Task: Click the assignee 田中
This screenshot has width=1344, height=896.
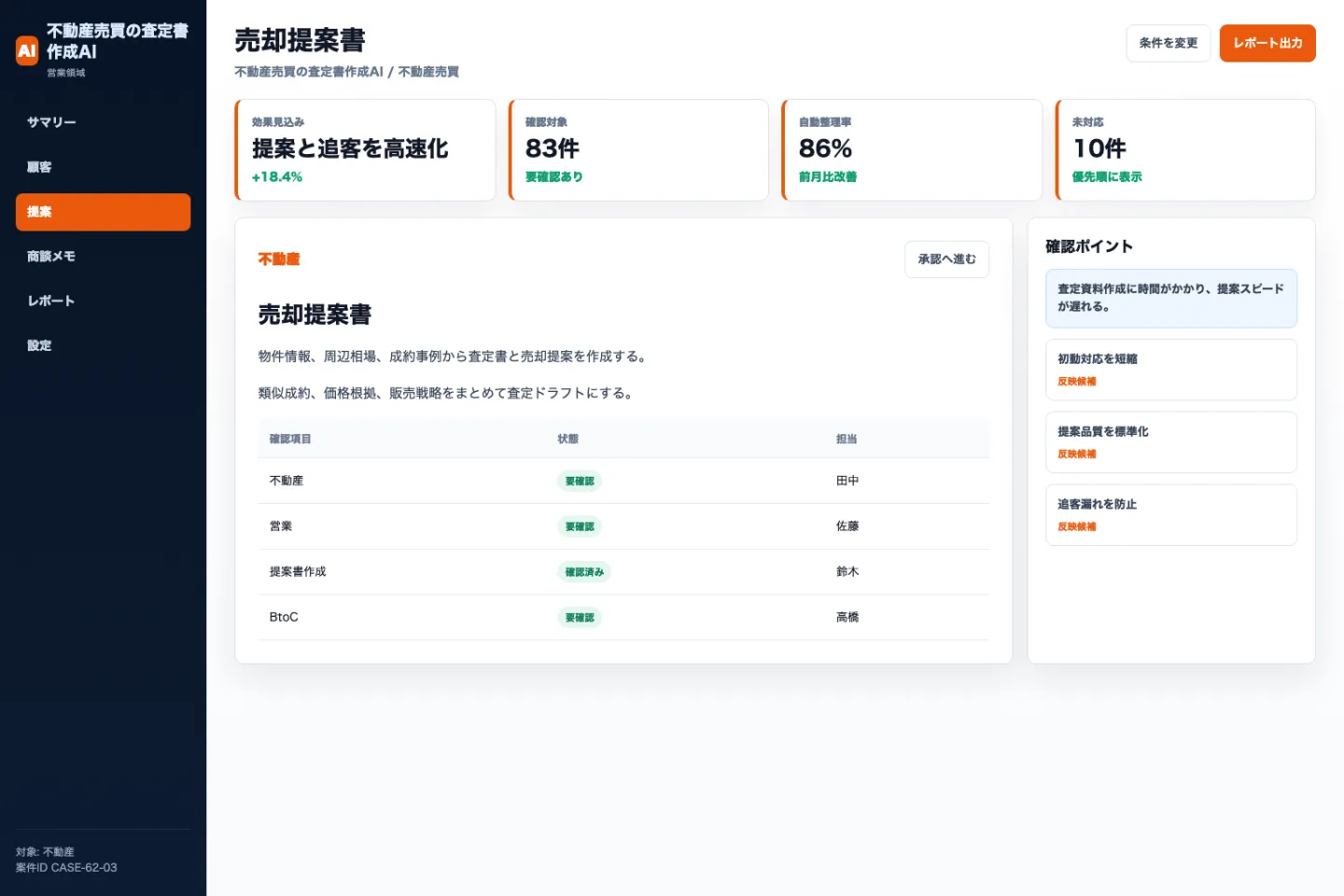Action: (847, 481)
